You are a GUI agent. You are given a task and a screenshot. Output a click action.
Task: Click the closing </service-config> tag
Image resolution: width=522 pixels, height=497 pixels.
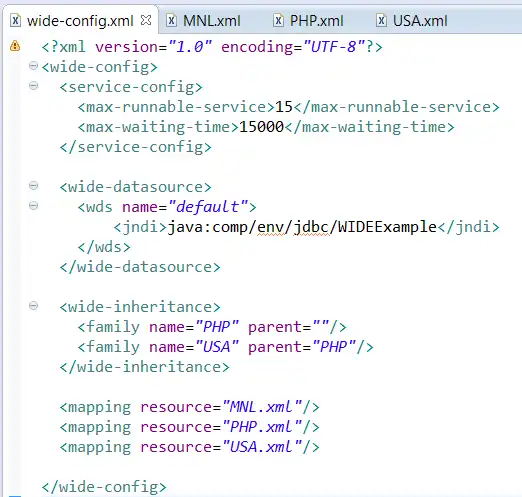[136, 147]
